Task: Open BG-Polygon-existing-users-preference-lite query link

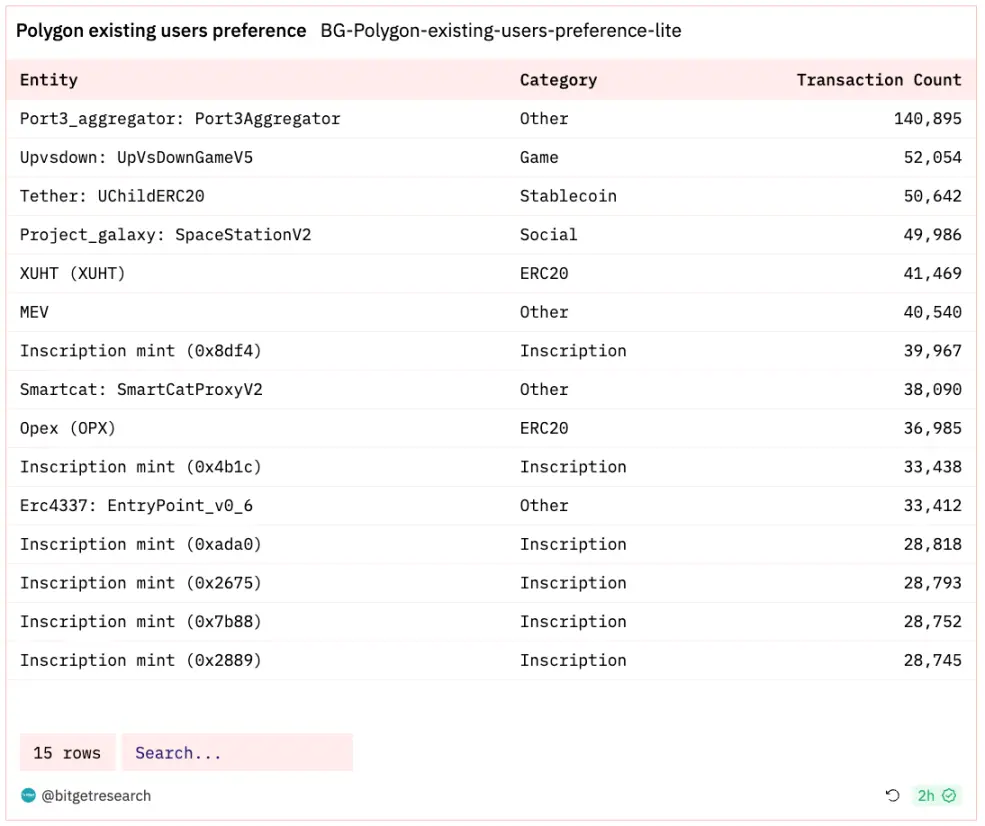Action: pyautogui.click(x=500, y=31)
